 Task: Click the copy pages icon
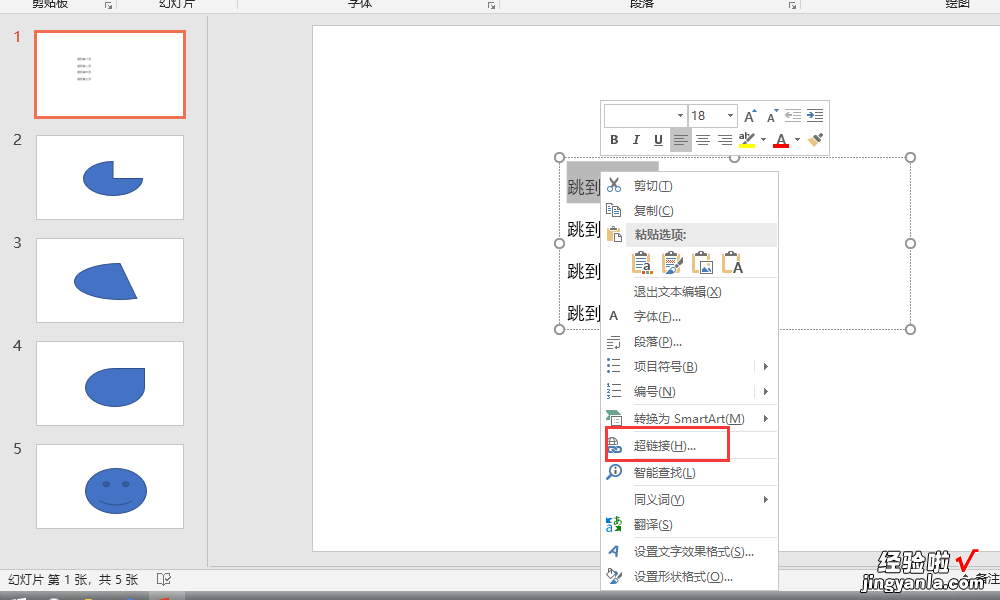tap(614, 210)
